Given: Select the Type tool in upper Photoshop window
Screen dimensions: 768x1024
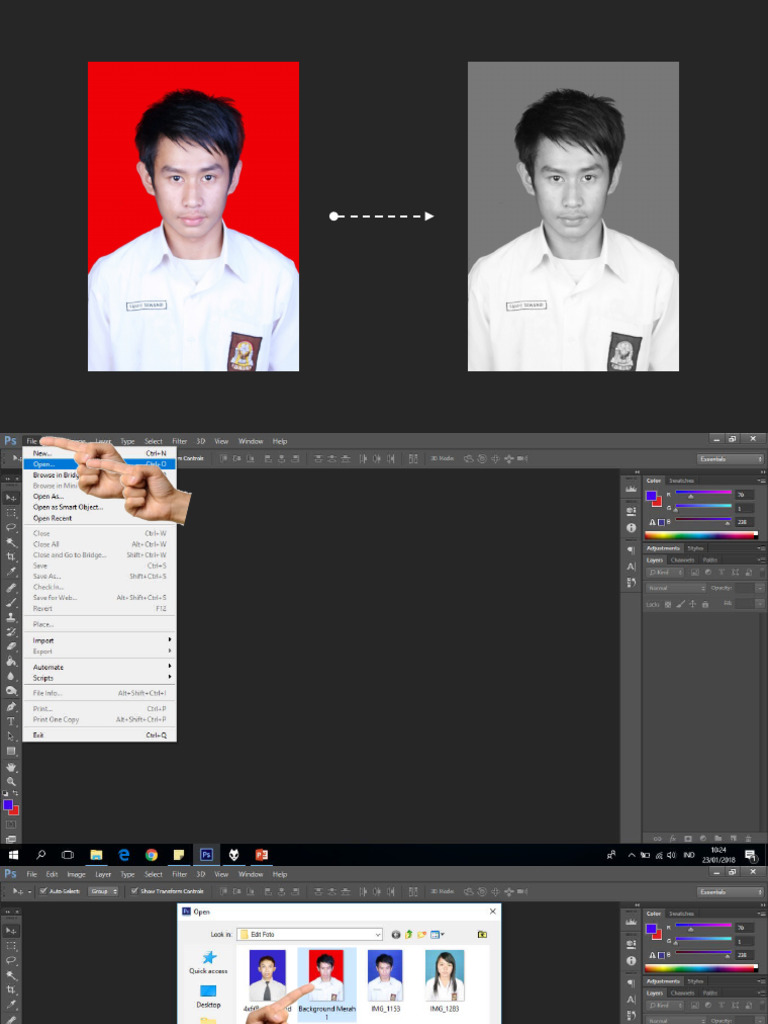Looking at the screenshot, I should point(11,721).
